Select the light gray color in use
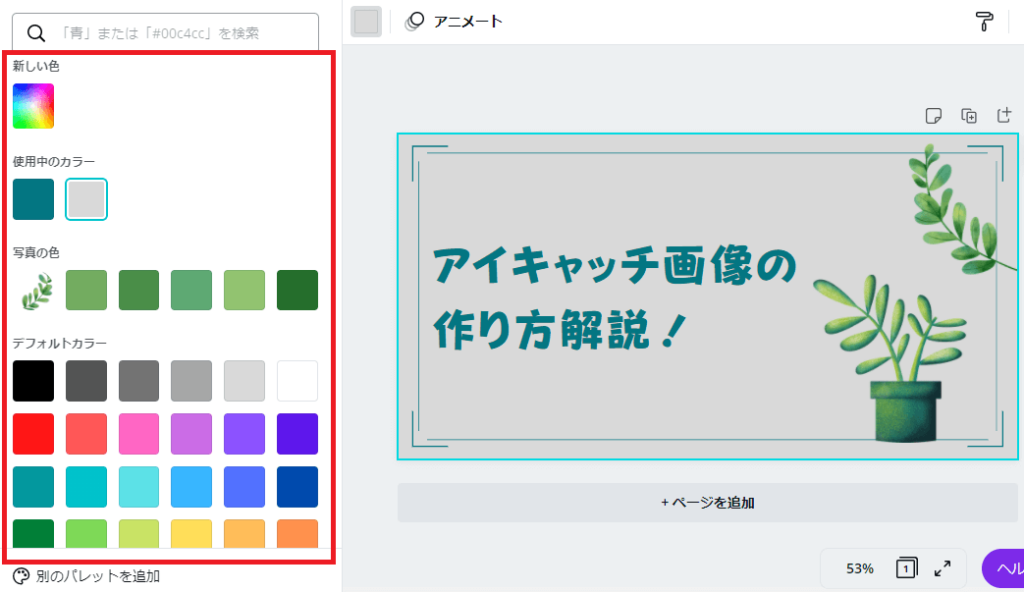Viewport: 1024px width, 592px height. click(86, 199)
